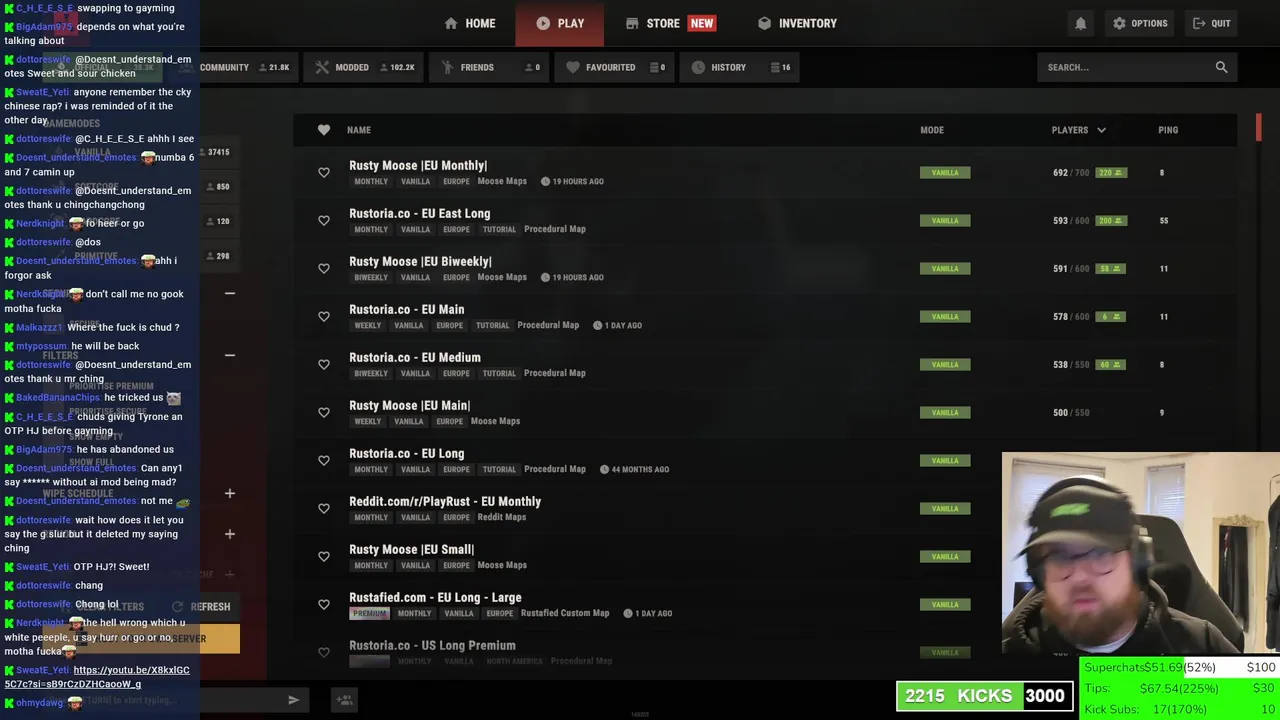1280x720 pixels.
Task: Switch to the Favourited servers tab
Action: pos(615,67)
